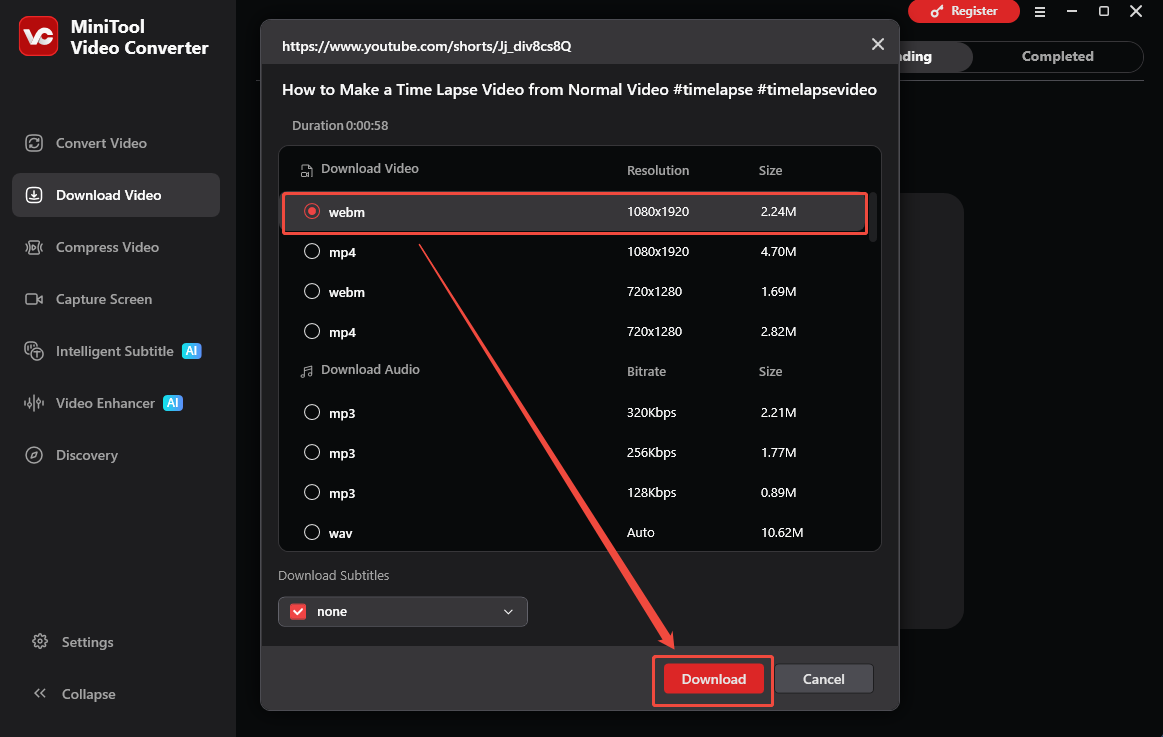Click the YouTube shorts URL text
This screenshot has width=1163, height=737.
426,46
